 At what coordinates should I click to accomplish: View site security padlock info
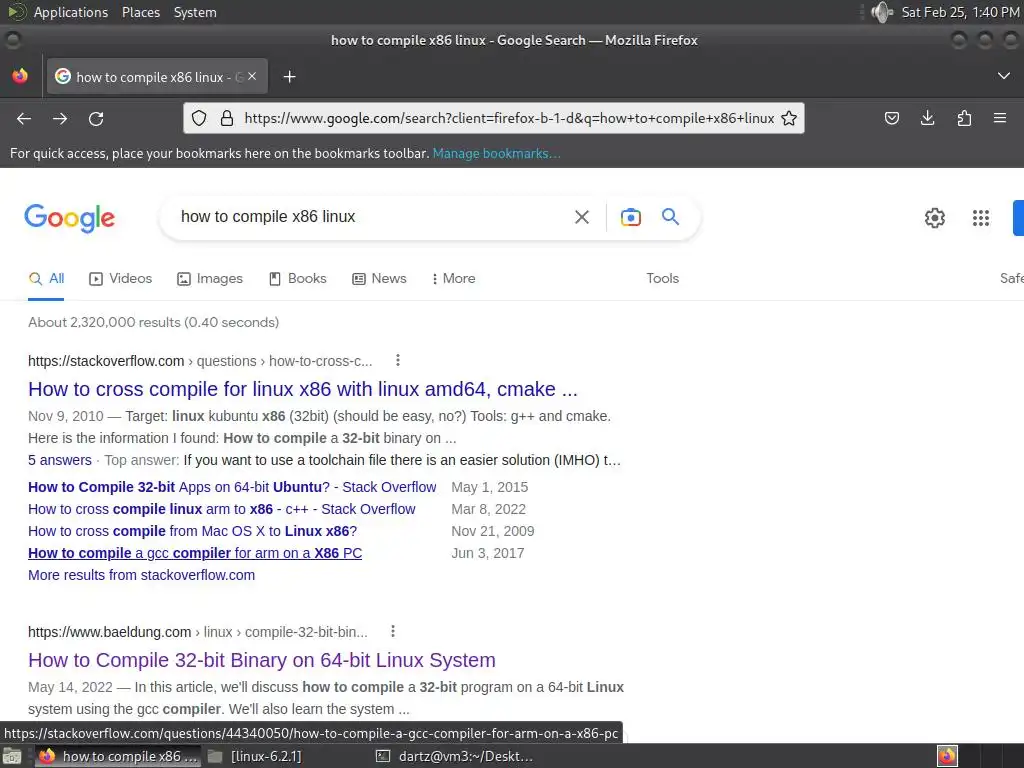coord(227,118)
